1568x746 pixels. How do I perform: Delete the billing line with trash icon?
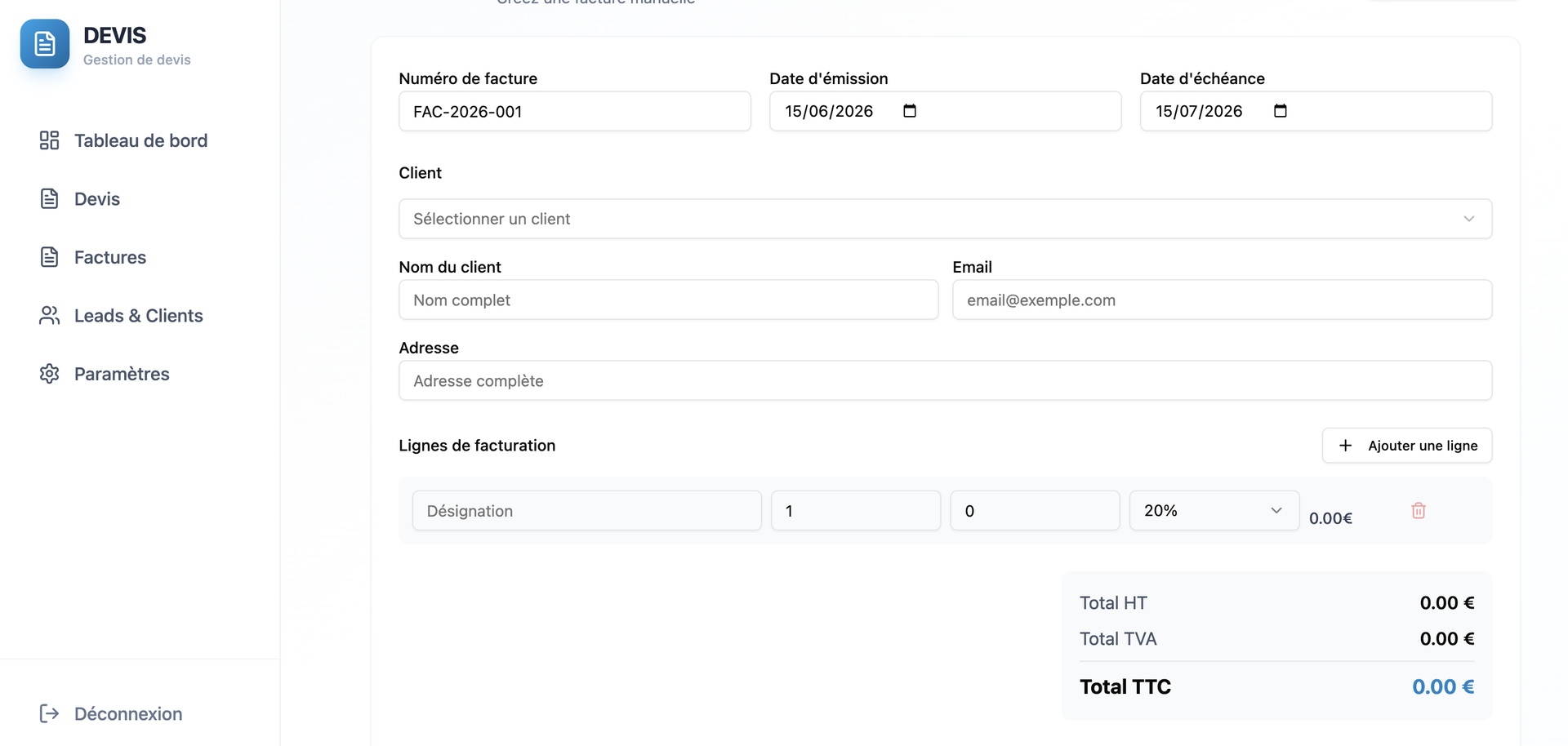click(1419, 510)
